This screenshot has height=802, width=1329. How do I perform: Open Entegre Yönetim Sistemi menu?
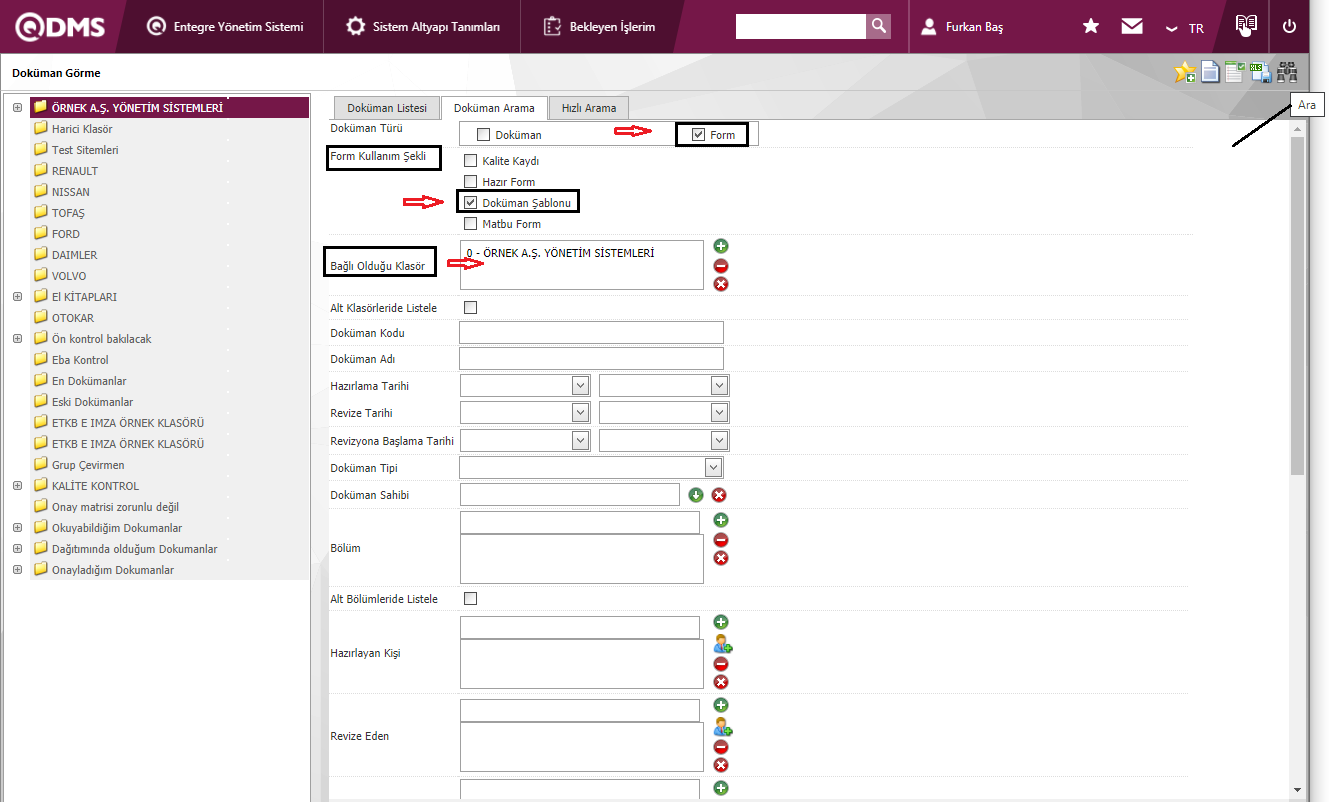(x=225, y=27)
